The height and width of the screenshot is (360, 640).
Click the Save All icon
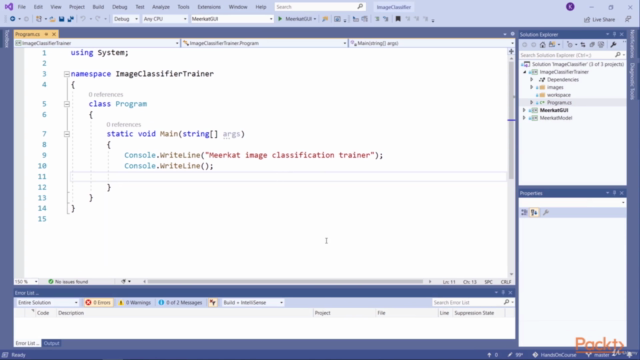(71, 19)
